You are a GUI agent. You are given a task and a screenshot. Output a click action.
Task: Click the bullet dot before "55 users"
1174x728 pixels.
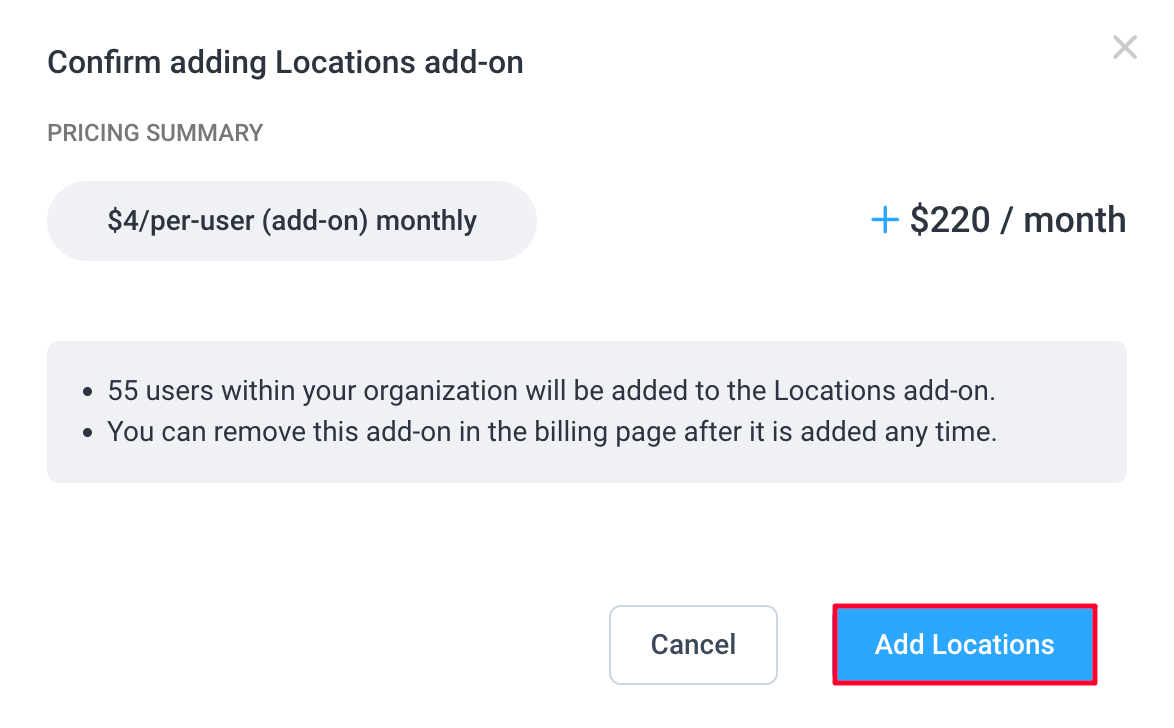click(x=88, y=391)
